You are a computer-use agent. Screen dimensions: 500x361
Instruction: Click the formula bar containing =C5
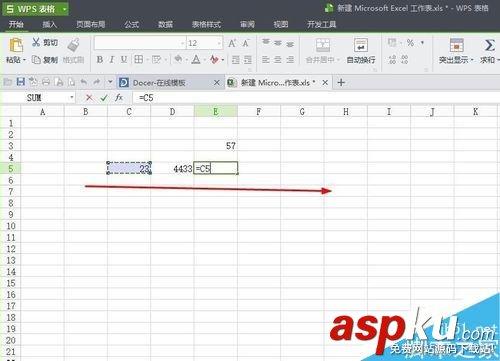[315, 98]
